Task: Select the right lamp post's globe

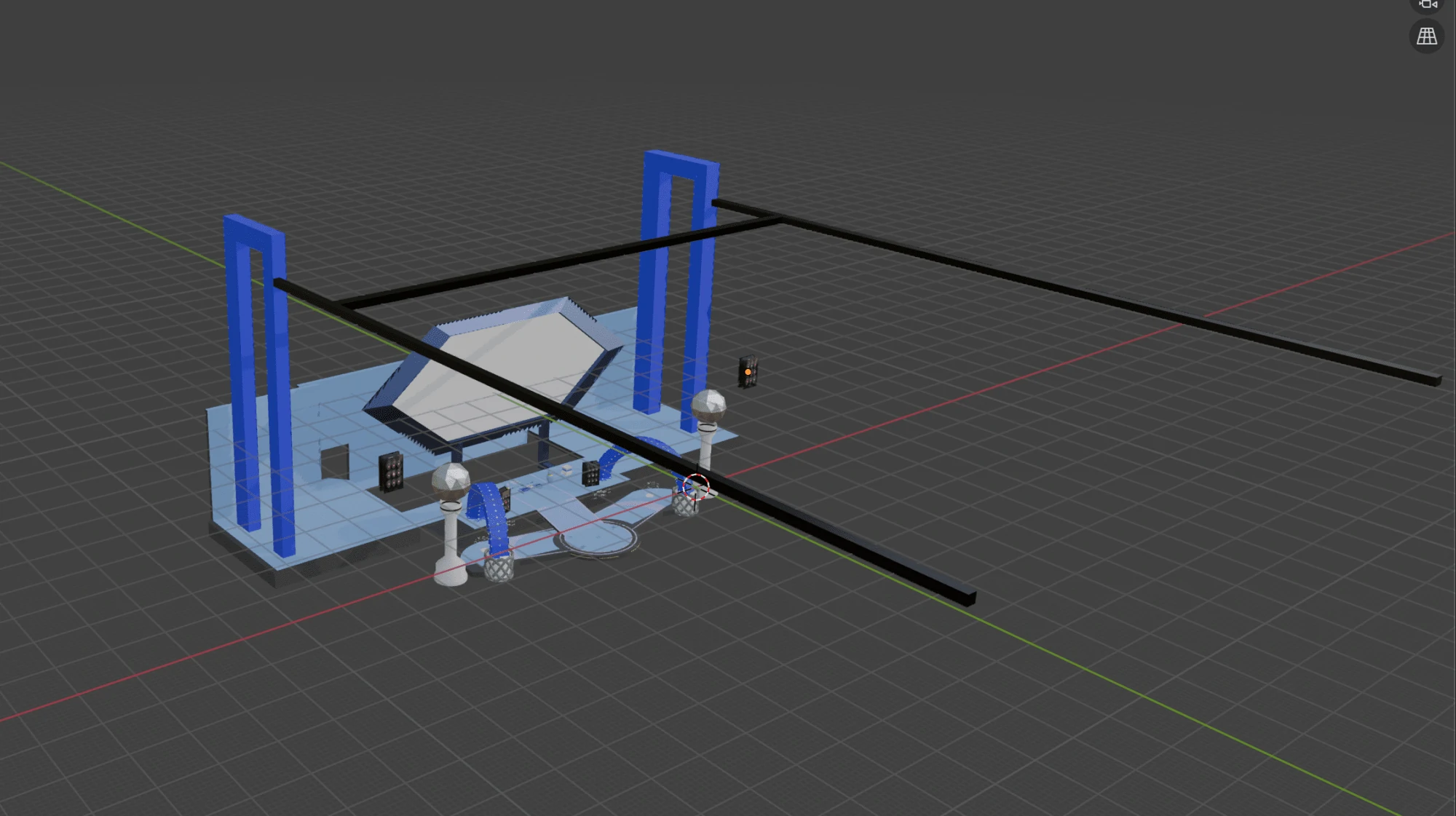Action: [x=708, y=405]
